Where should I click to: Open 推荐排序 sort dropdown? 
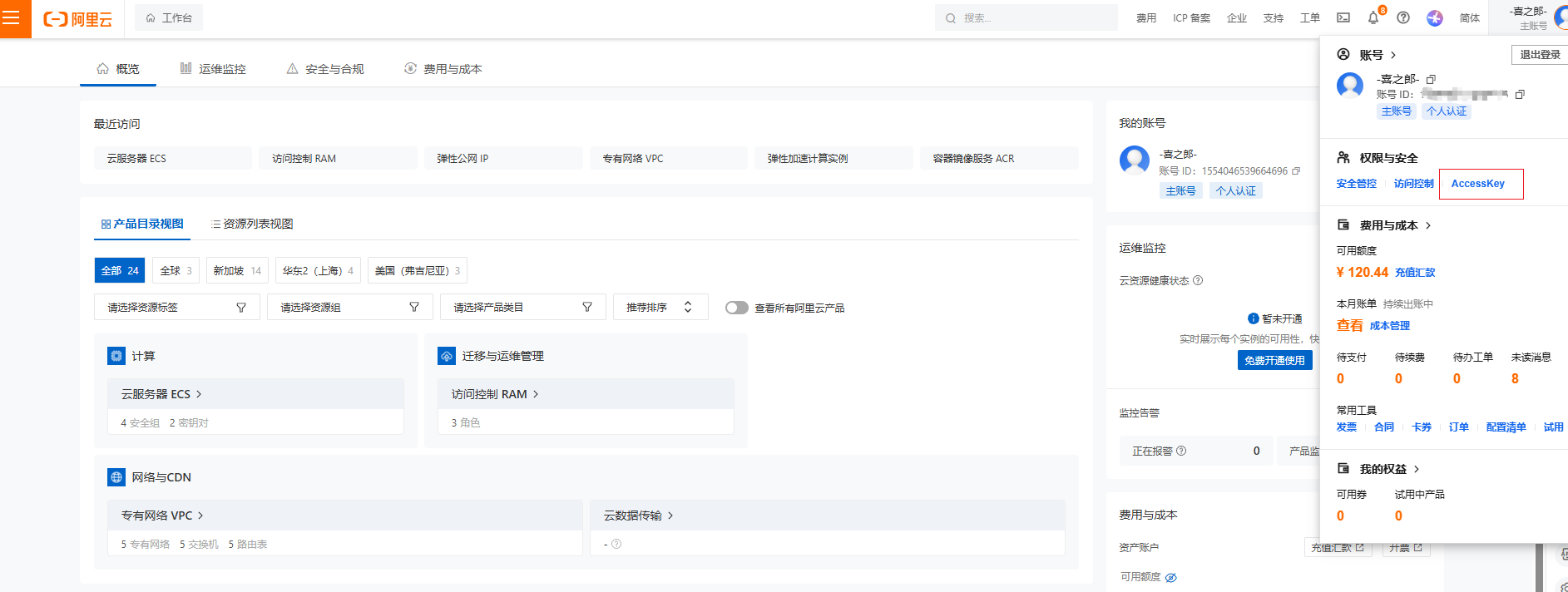click(660, 307)
